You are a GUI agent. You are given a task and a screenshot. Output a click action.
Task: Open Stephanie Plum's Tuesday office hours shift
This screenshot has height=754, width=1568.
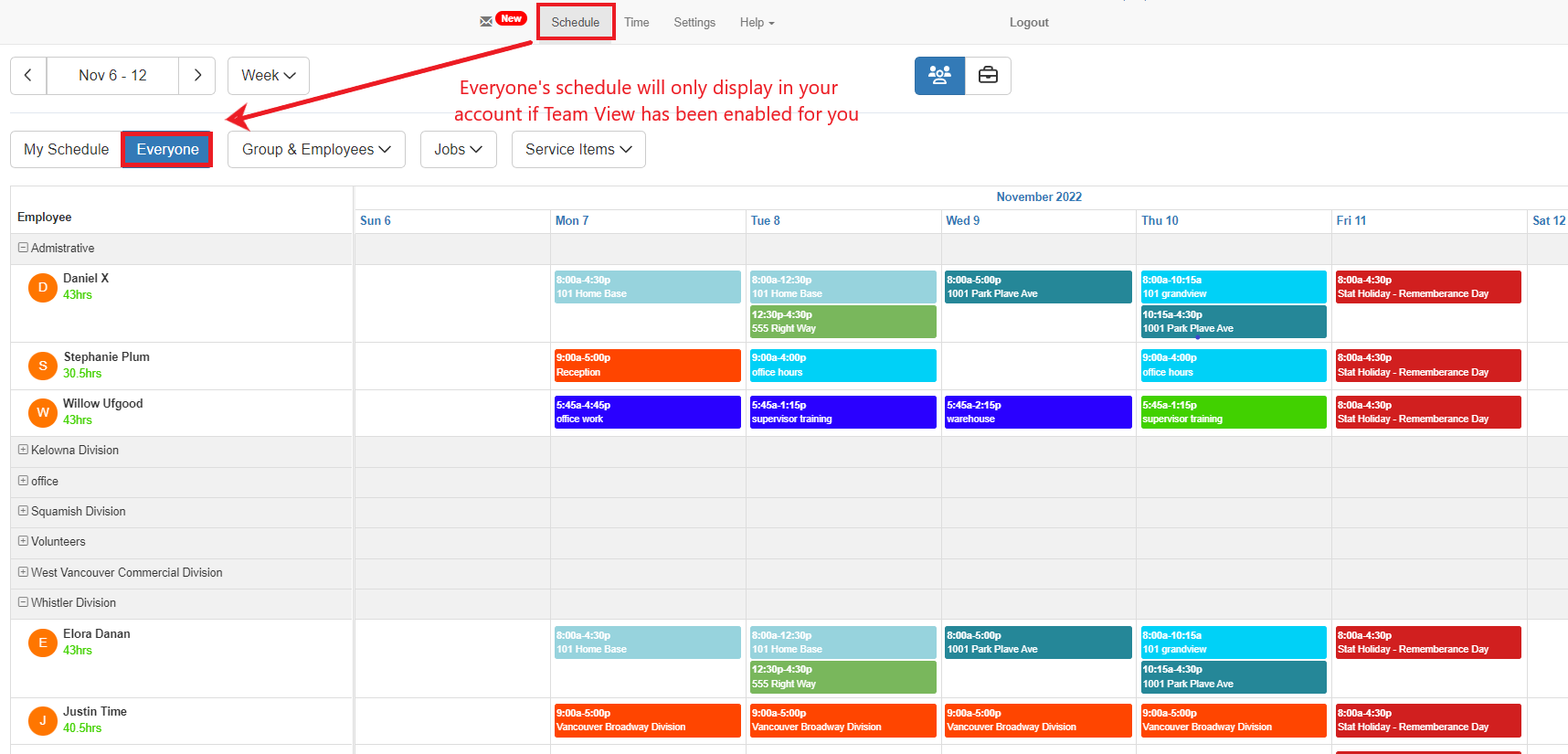(843, 366)
